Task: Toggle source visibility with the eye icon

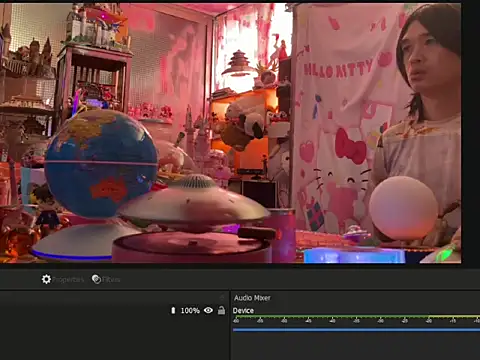Action: [x=208, y=310]
